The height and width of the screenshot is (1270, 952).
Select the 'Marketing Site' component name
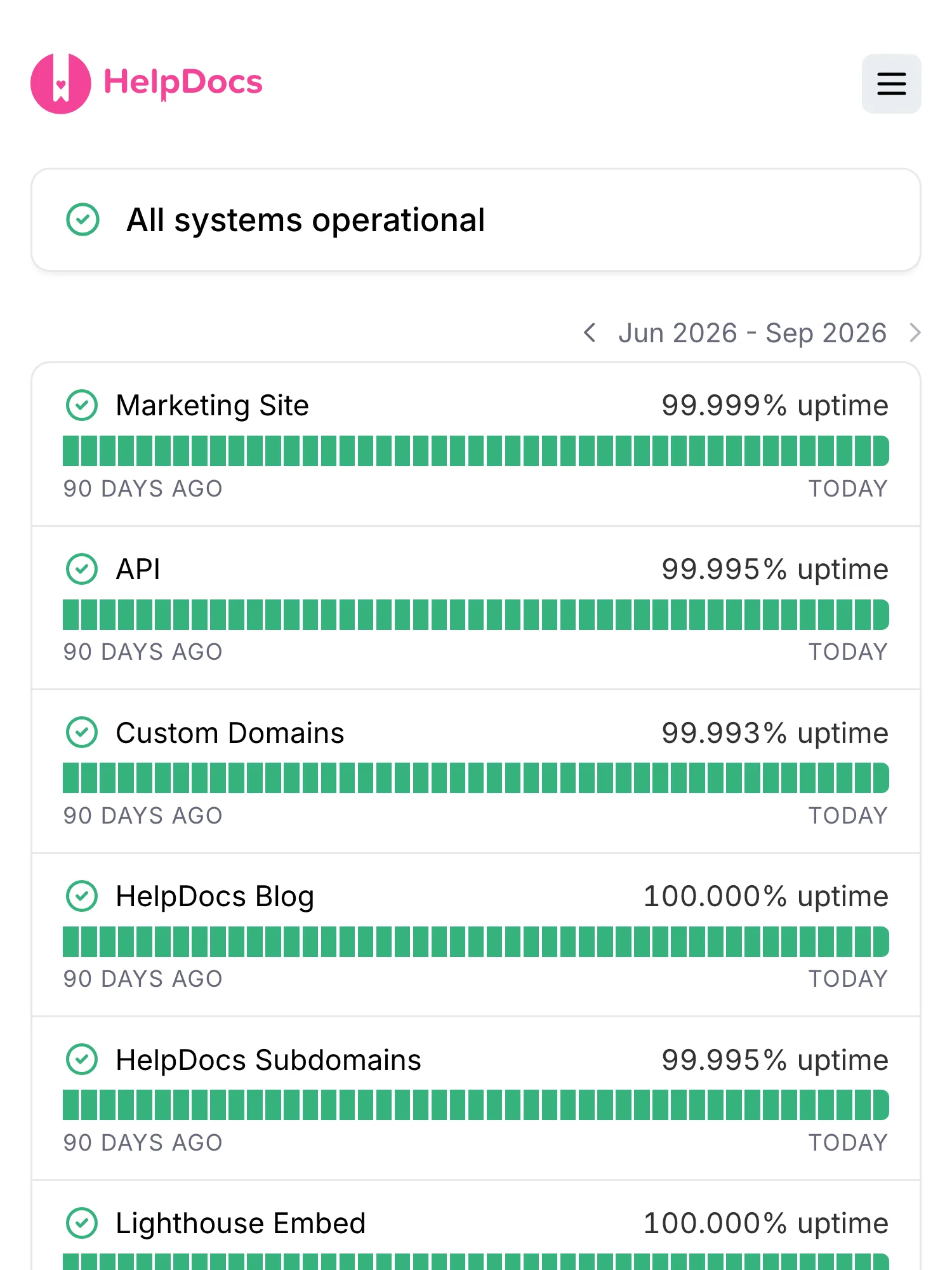tap(212, 406)
